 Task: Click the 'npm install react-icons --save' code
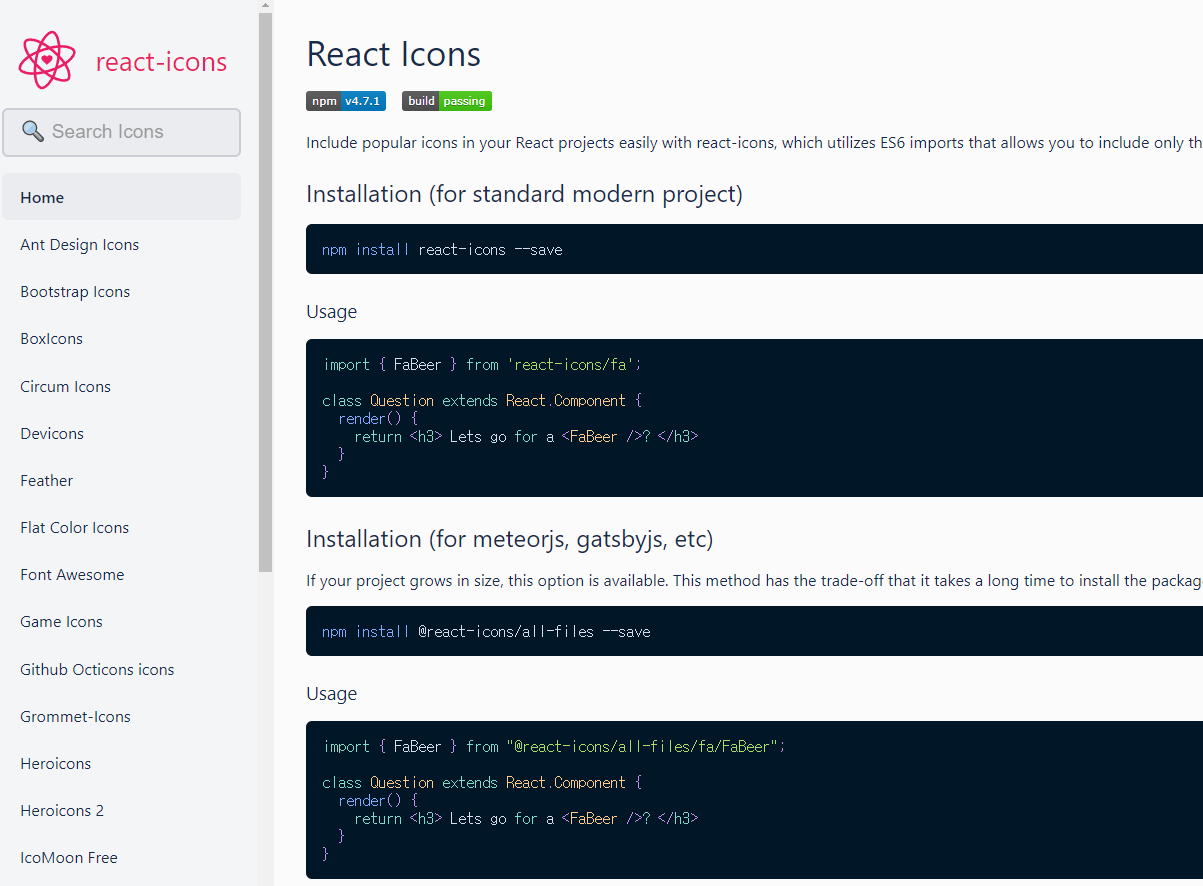[442, 250]
